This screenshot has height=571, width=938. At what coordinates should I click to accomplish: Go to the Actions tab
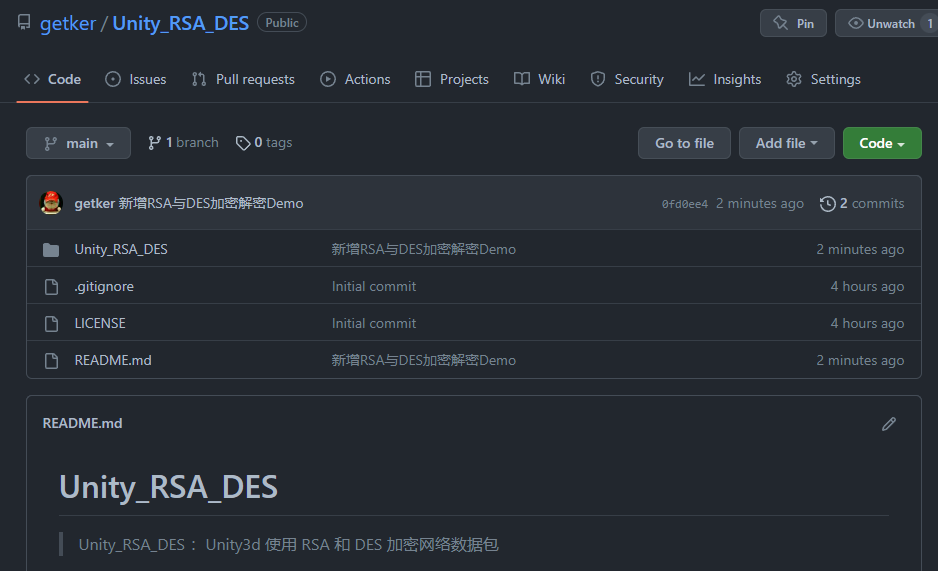pyautogui.click(x=355, y=79)
